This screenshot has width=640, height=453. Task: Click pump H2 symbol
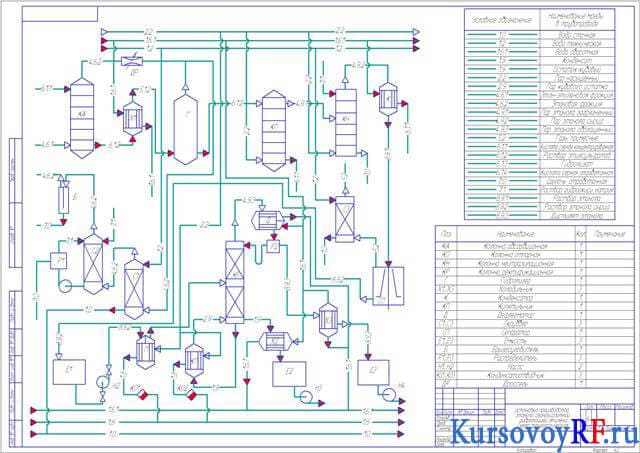[102, 382]
